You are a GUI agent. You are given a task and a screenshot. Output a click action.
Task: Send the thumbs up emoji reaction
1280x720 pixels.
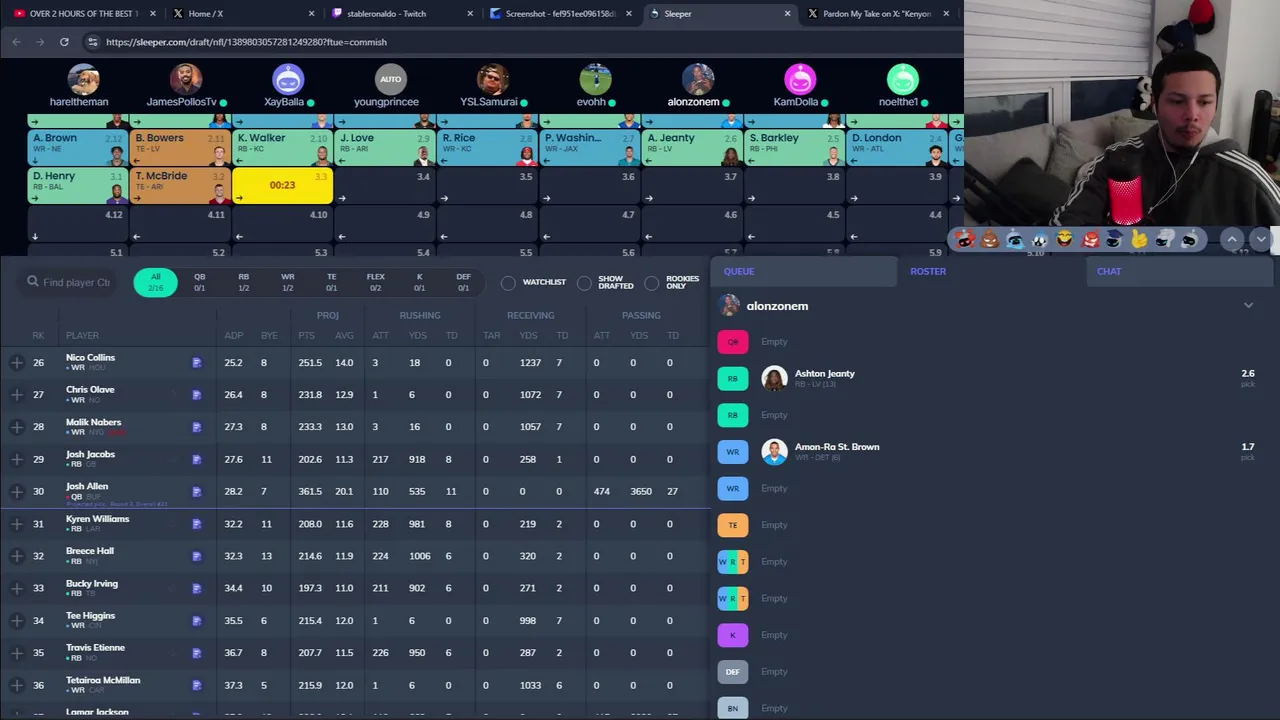tap(1140, 240)
